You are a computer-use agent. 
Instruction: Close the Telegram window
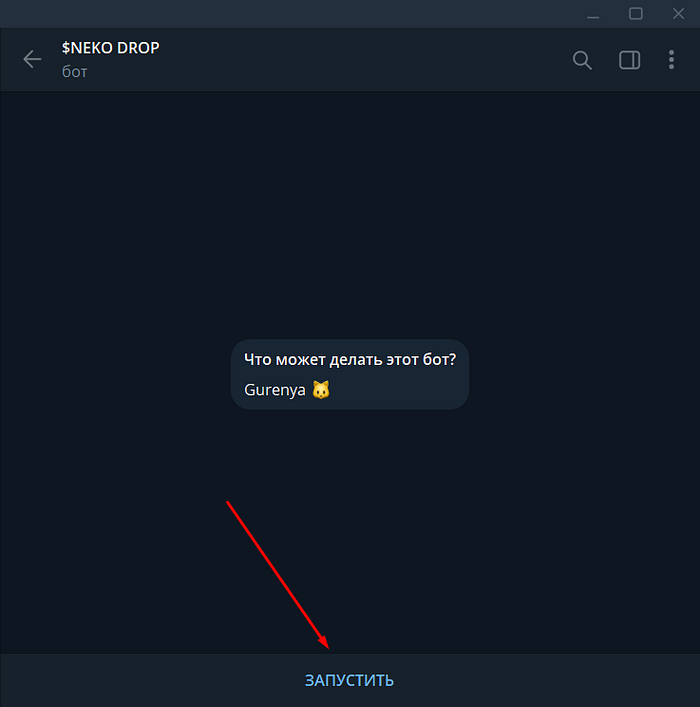pos(678,14)
